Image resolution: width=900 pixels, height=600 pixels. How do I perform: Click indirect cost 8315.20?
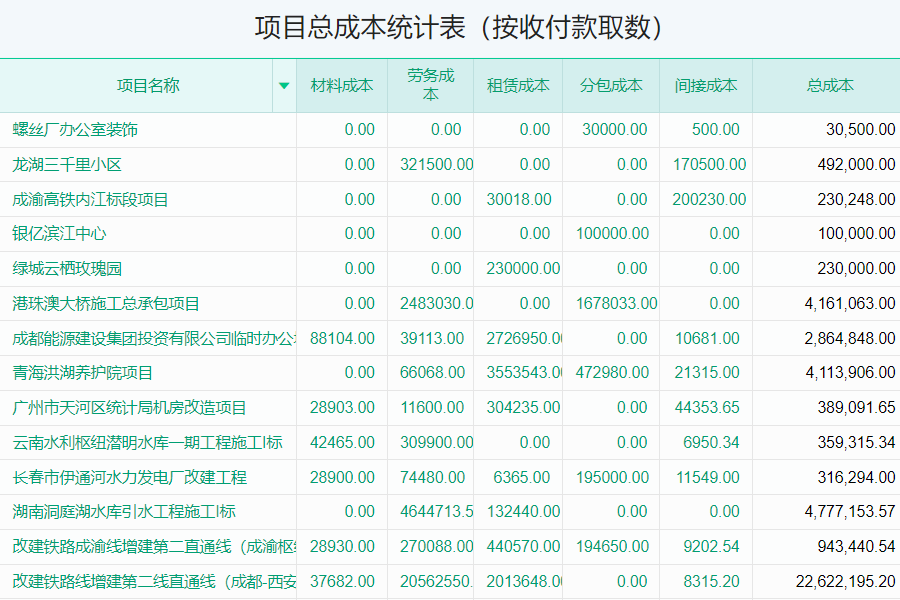coord(711,582)
